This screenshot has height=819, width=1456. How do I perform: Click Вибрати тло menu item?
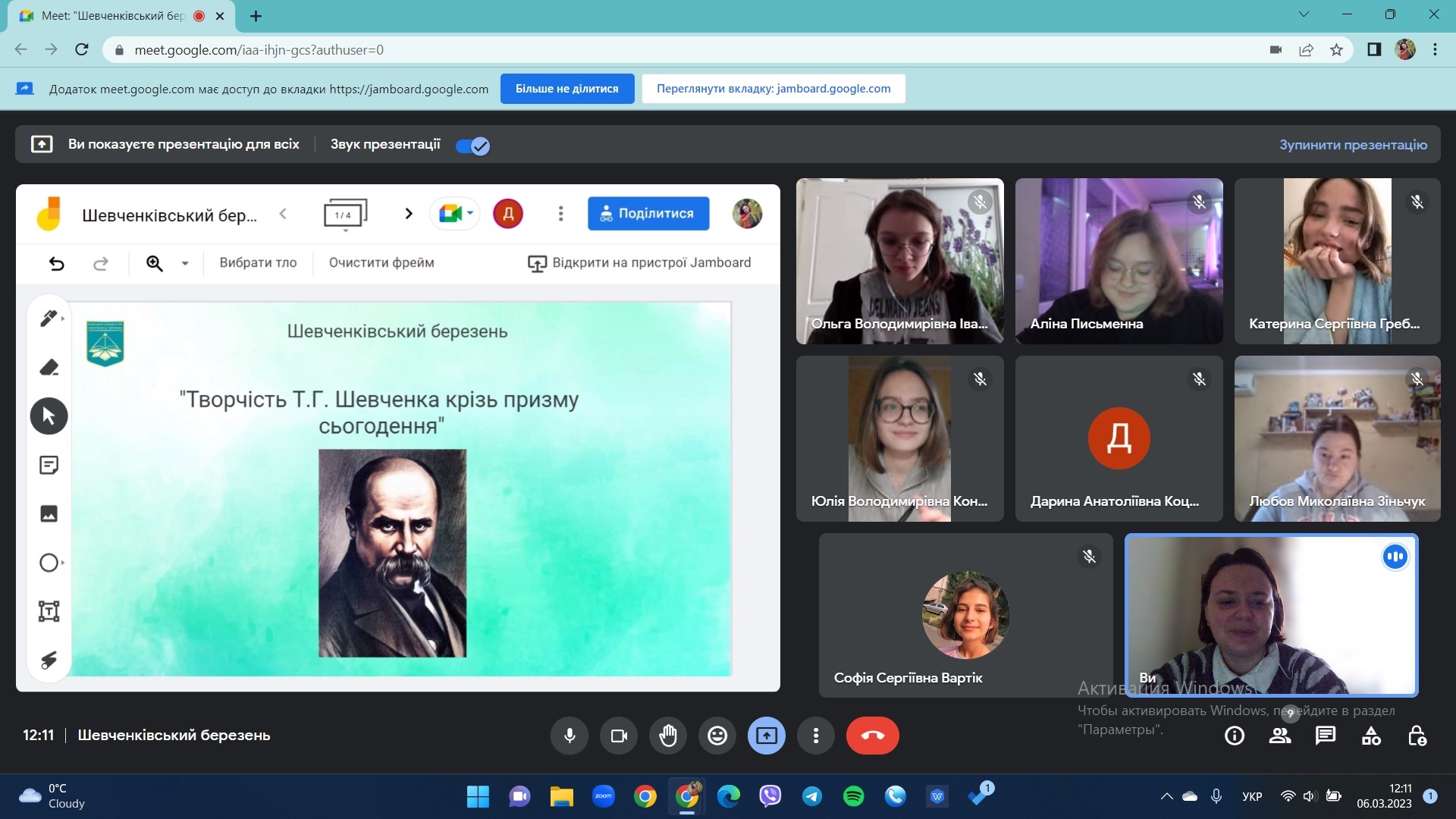258,262
